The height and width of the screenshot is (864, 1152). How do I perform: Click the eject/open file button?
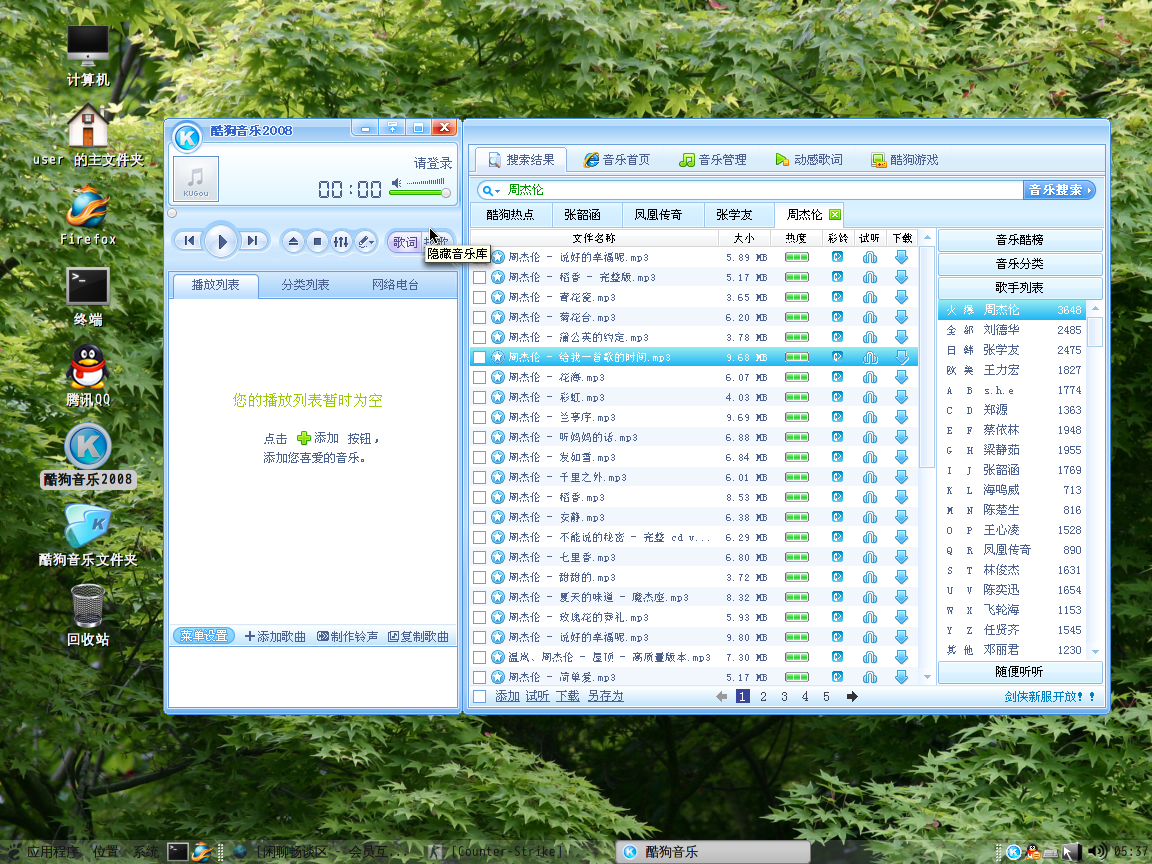click(293, 241)
